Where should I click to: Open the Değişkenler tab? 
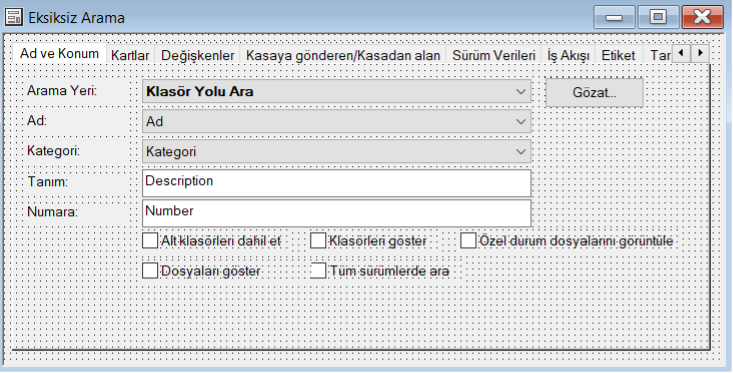197,55
